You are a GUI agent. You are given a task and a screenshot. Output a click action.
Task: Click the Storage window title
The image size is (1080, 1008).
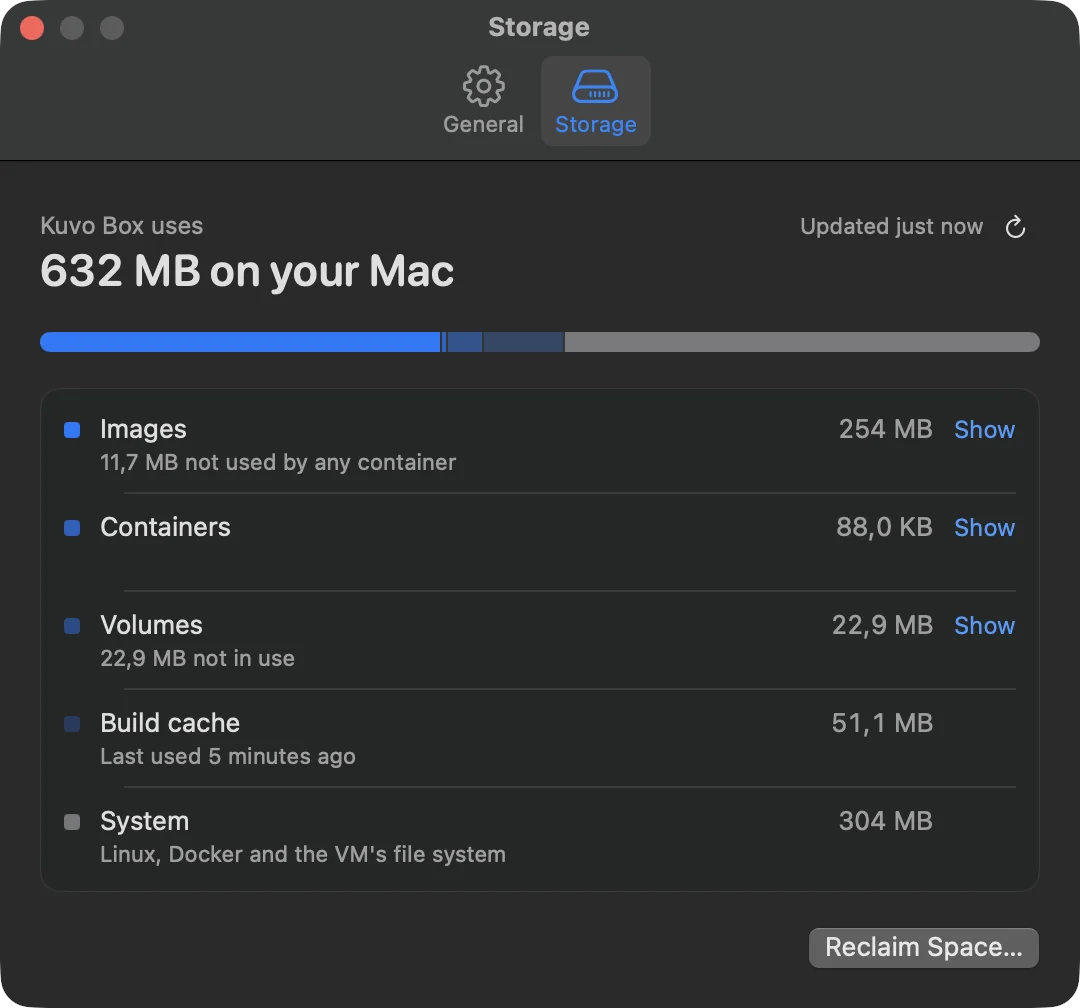pos(539,27)
